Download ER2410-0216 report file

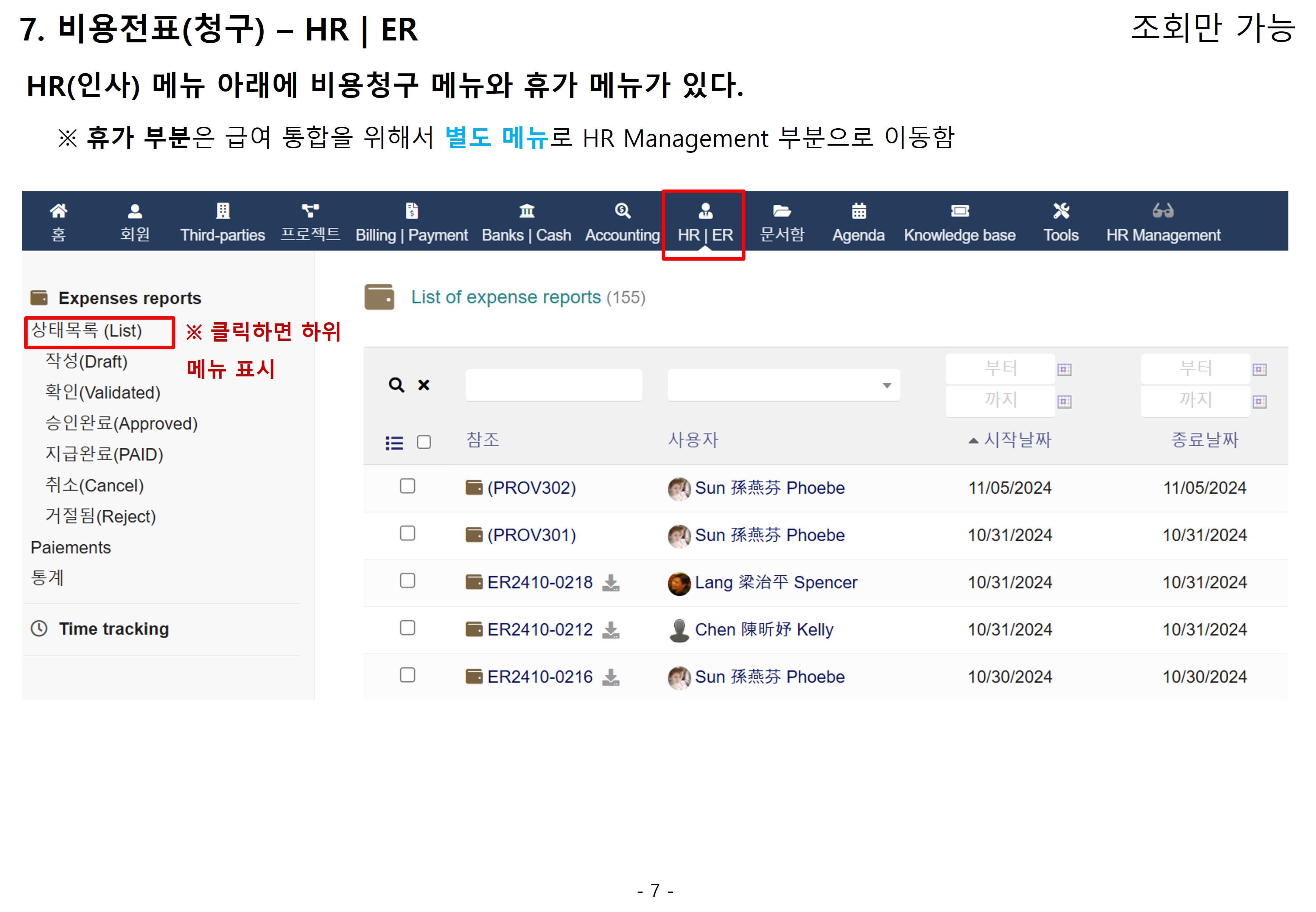point(610,677)
